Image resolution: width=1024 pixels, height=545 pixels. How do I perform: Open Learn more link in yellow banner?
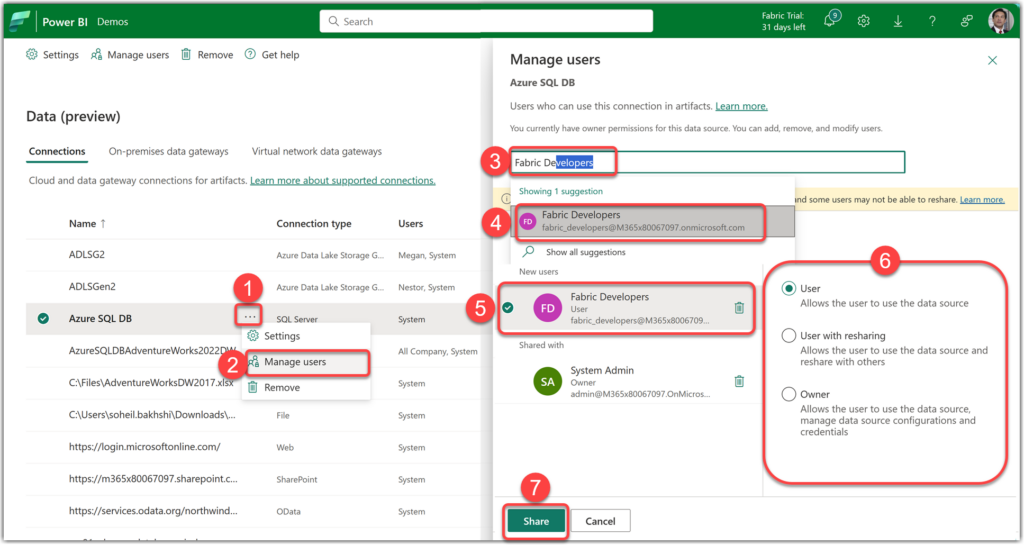click(982, 200)
